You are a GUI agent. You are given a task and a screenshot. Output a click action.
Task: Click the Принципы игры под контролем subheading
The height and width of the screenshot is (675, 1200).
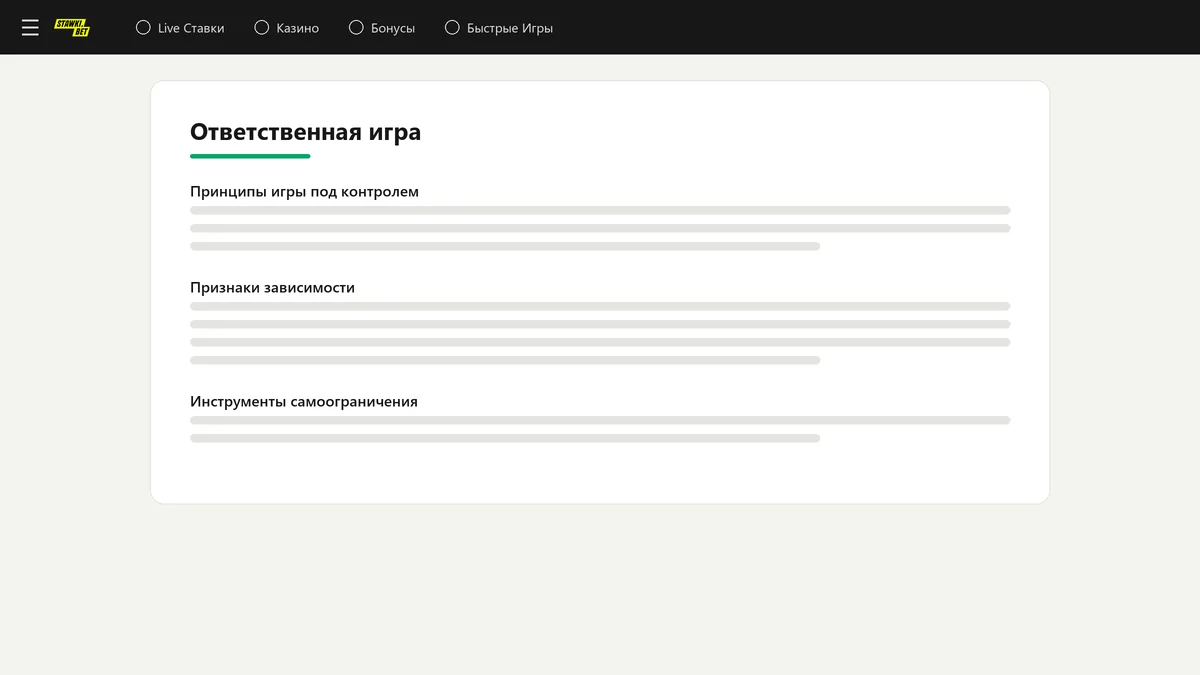point(304,192)
